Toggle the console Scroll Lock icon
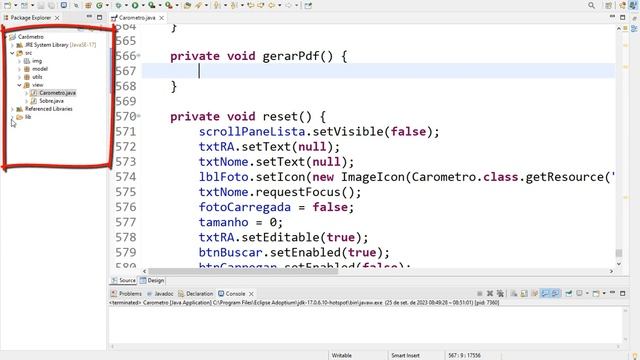Screen dimensions: 640x360 click(524, 293)
